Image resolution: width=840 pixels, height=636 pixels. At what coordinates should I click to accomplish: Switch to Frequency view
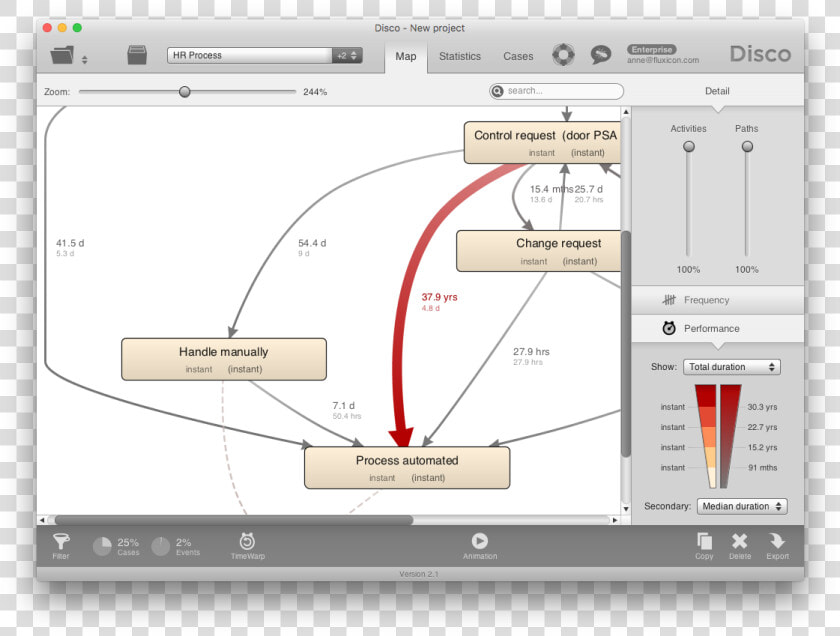tap(717, 300)
